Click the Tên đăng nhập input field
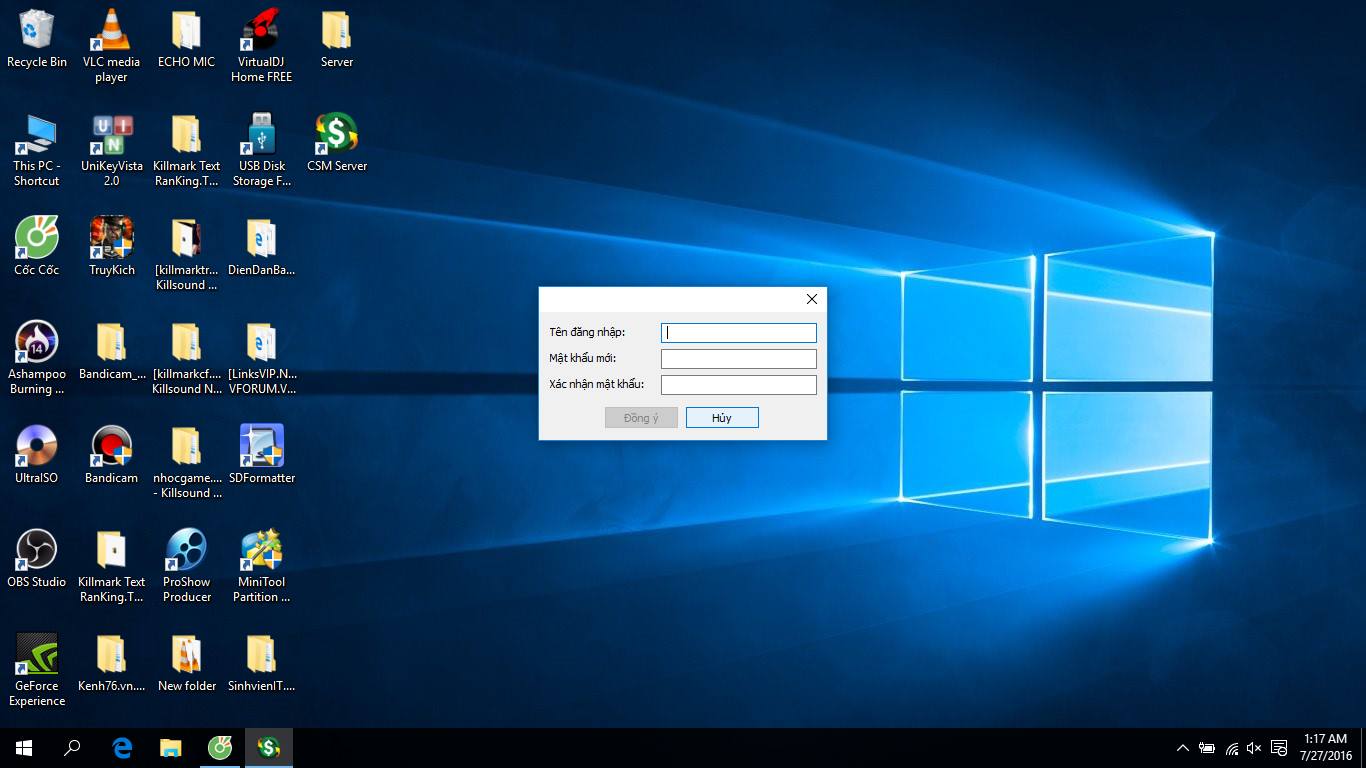 point(738,332)
